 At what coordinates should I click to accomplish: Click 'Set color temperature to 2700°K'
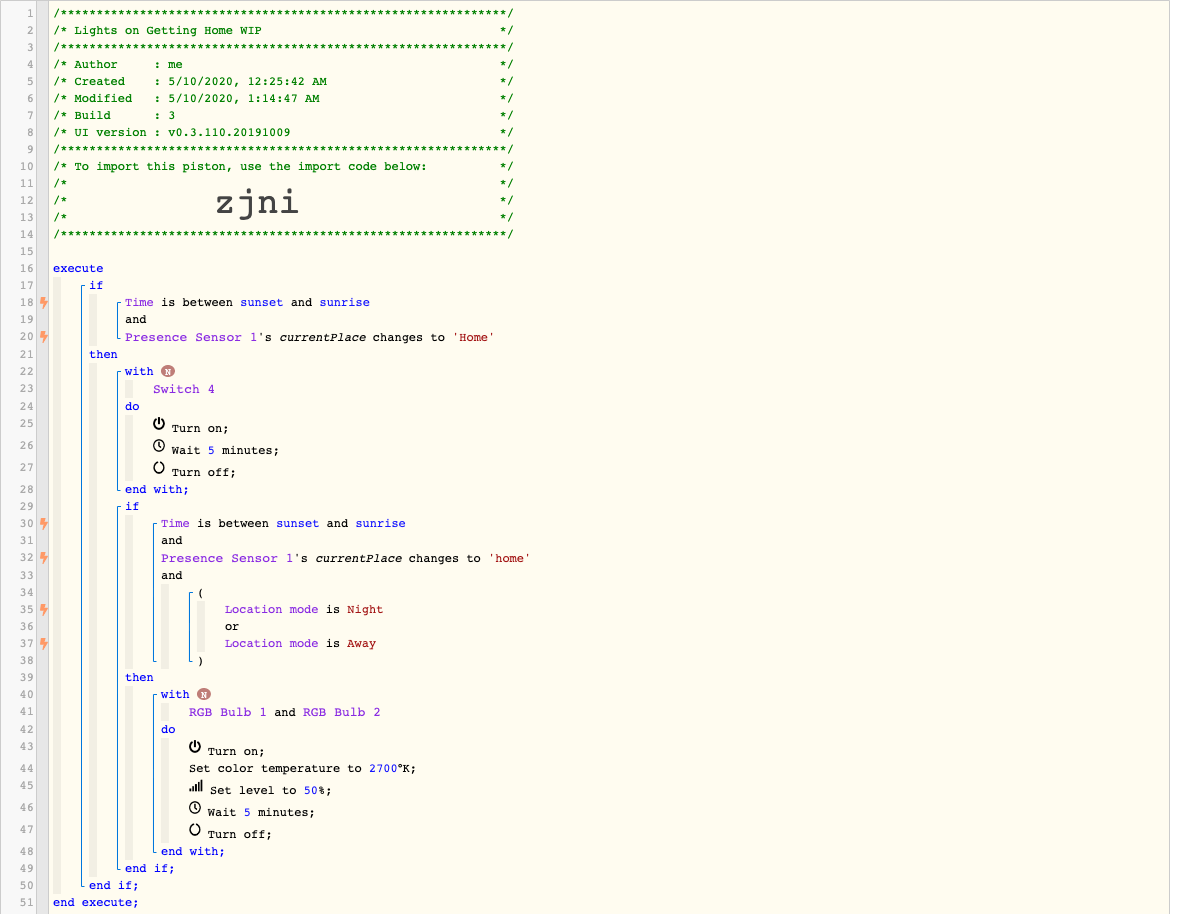point(302,768)
